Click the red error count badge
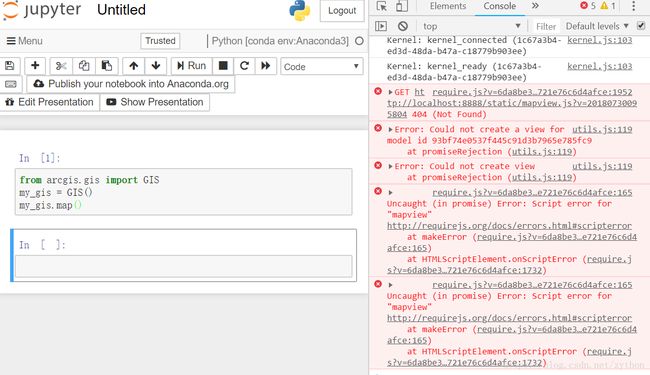 [x=588, y=6]
